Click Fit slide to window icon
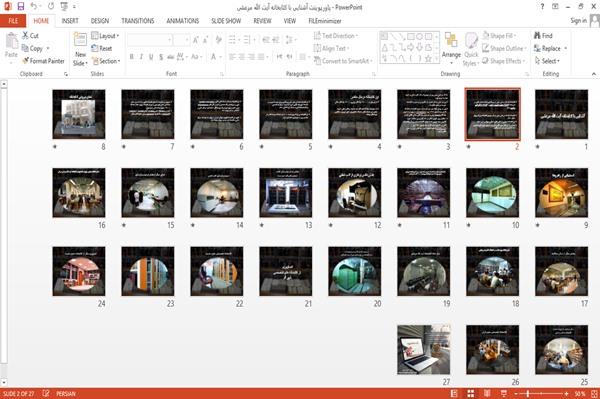This screenshot has width=600, height=399. point(594,393)
